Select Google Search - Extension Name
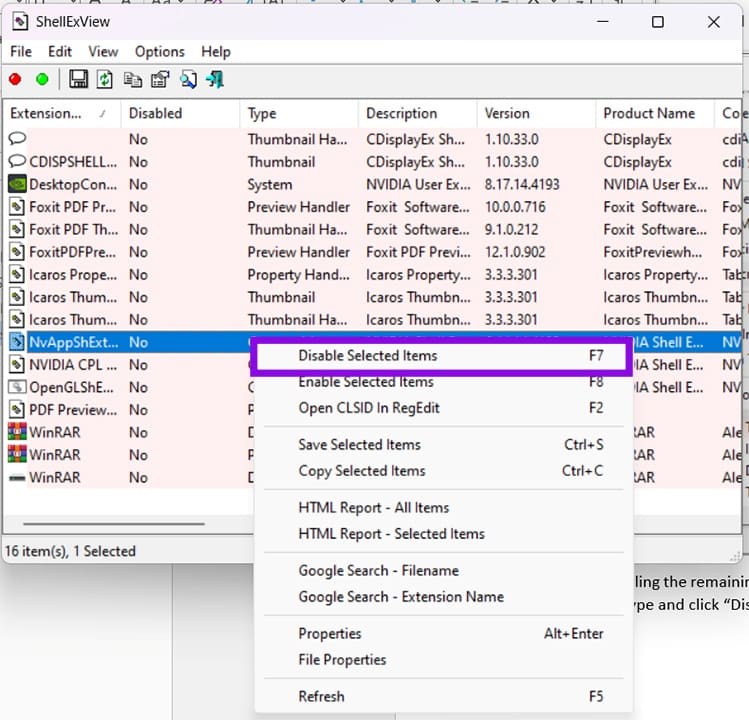The width and height of the screenshot is (749, 720). (x=444, y=597)
